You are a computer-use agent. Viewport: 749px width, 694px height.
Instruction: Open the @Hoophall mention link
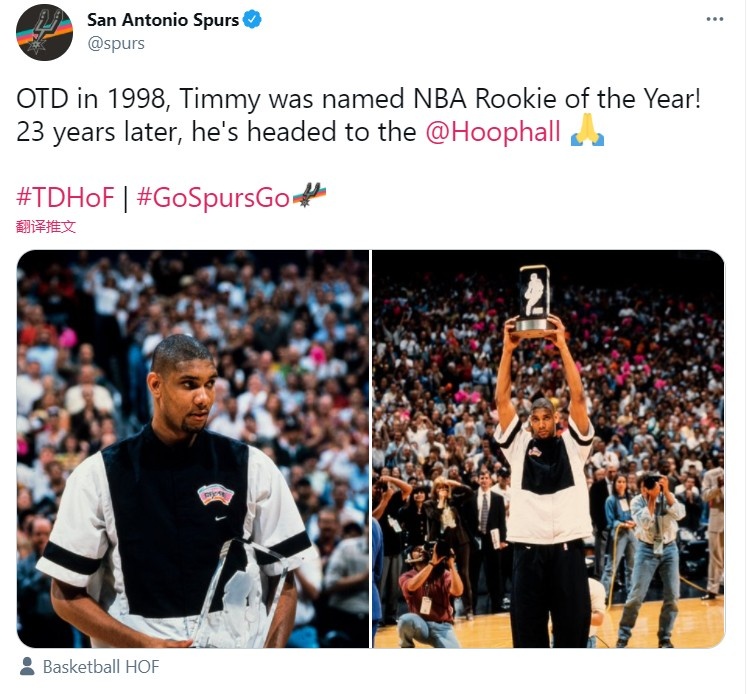click(x=492, y=132)
